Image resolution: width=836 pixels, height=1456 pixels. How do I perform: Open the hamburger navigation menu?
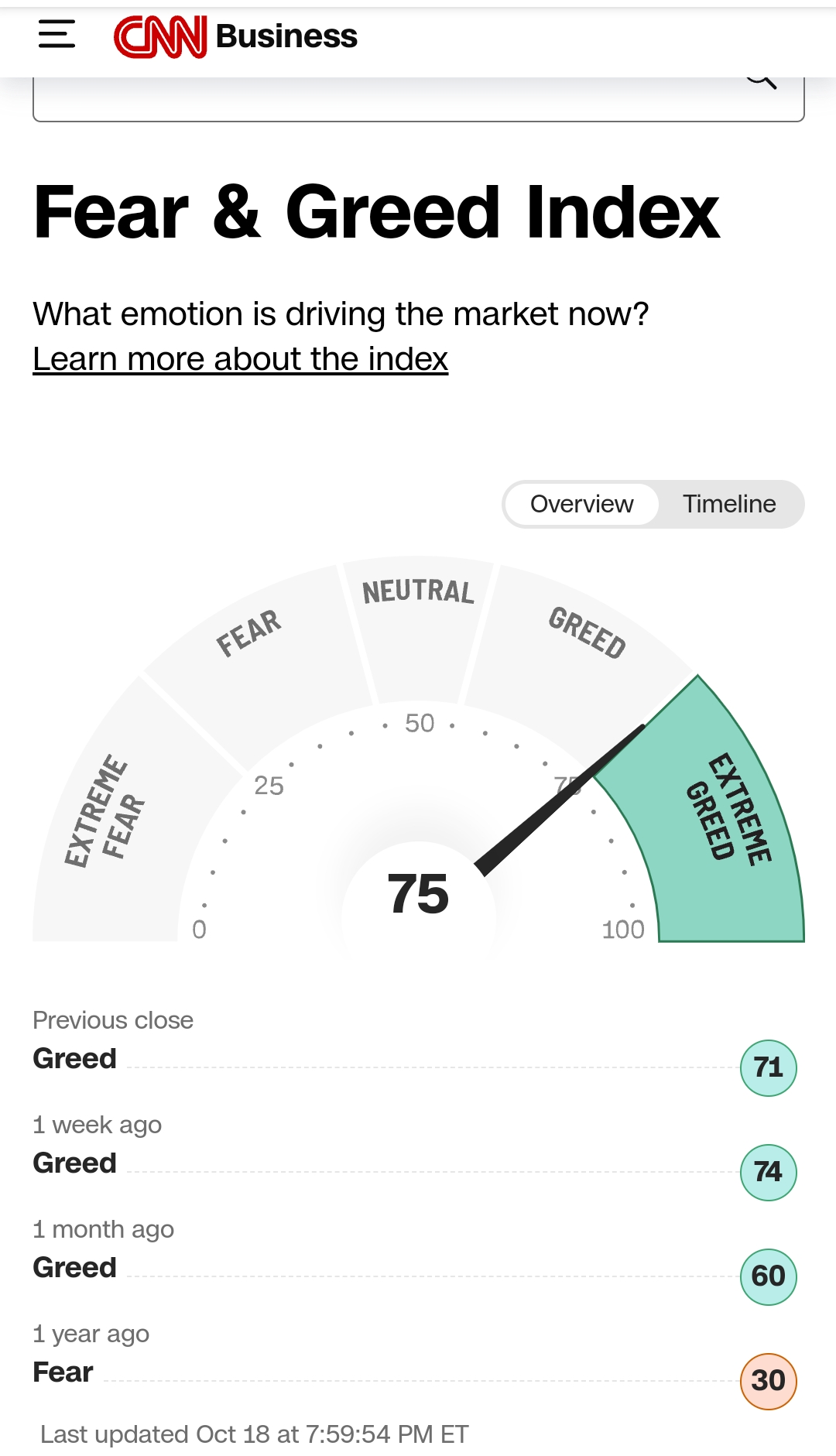pyautogui.click(x=57, y=35)
